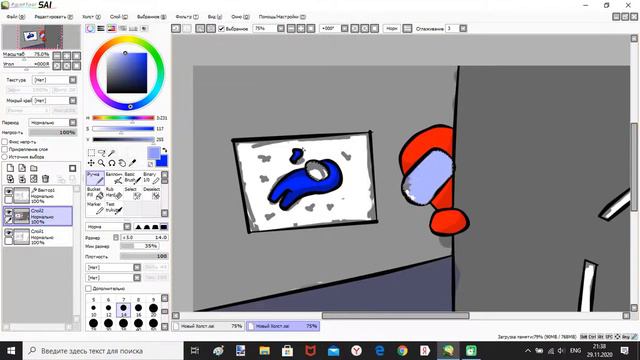The height and width of the screenshot is (360, 640).
Task: Enable the Фикс непр-ть checkbox
Action: click(5, 142)
